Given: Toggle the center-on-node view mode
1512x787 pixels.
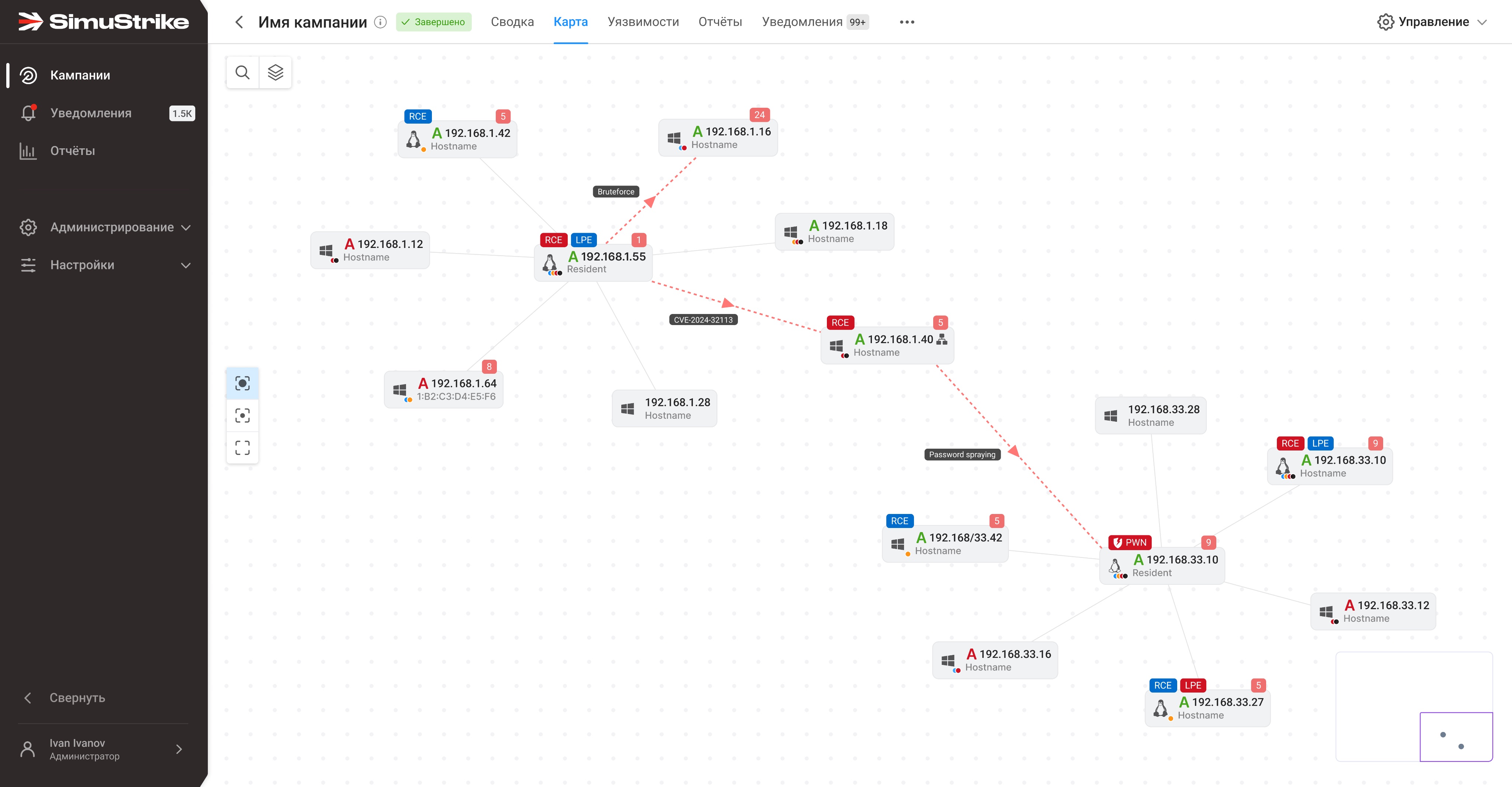Looking at the screenshot, I should [x=243, y=415].
